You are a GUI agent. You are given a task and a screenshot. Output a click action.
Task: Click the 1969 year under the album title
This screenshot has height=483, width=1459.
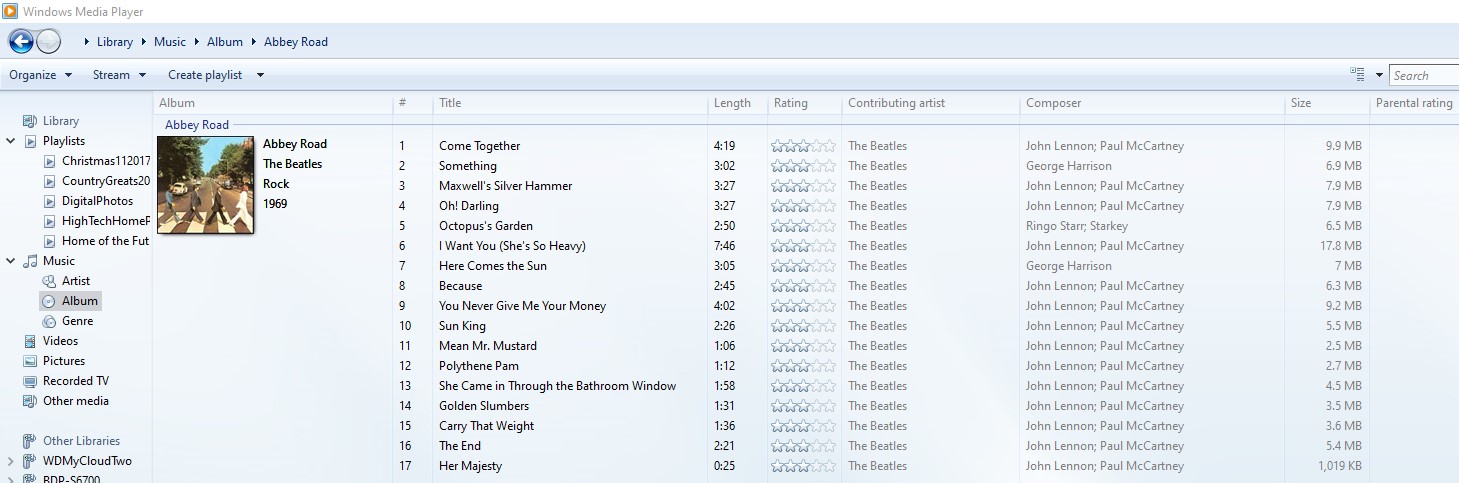[x=275, y=204]
